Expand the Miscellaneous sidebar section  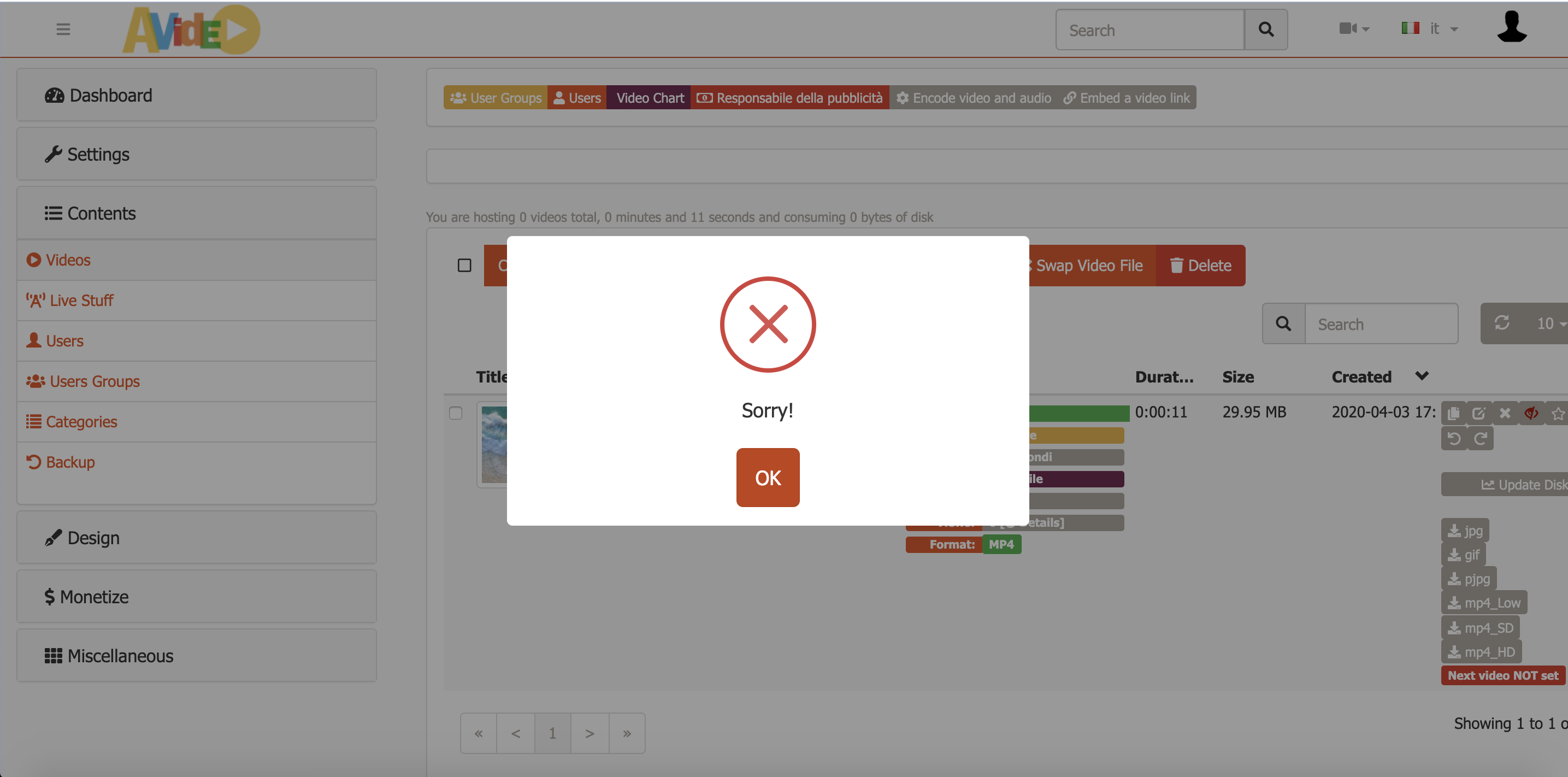(x=197, y=656)
